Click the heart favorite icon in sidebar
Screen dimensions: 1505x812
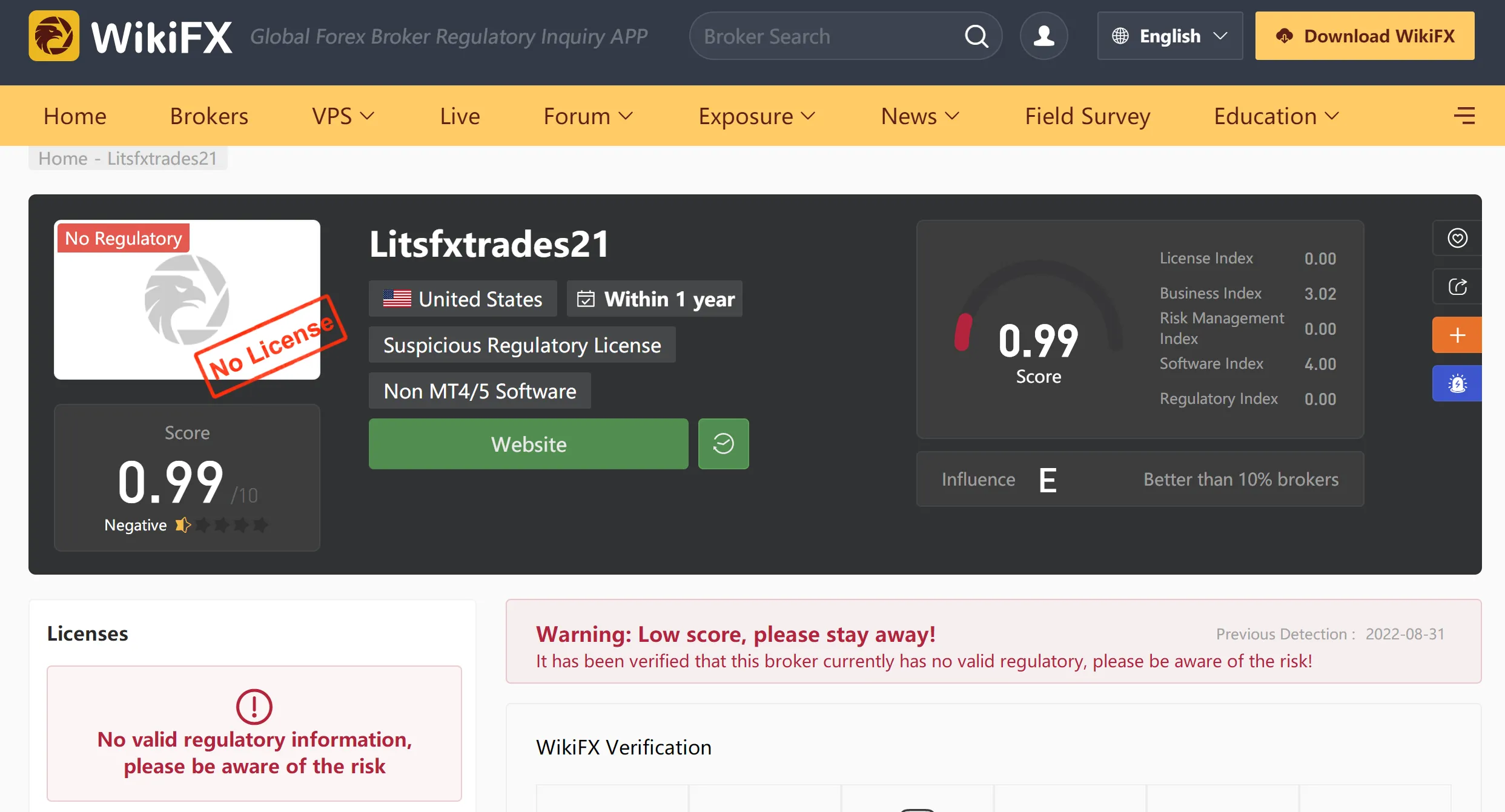tap(1457, 238)
